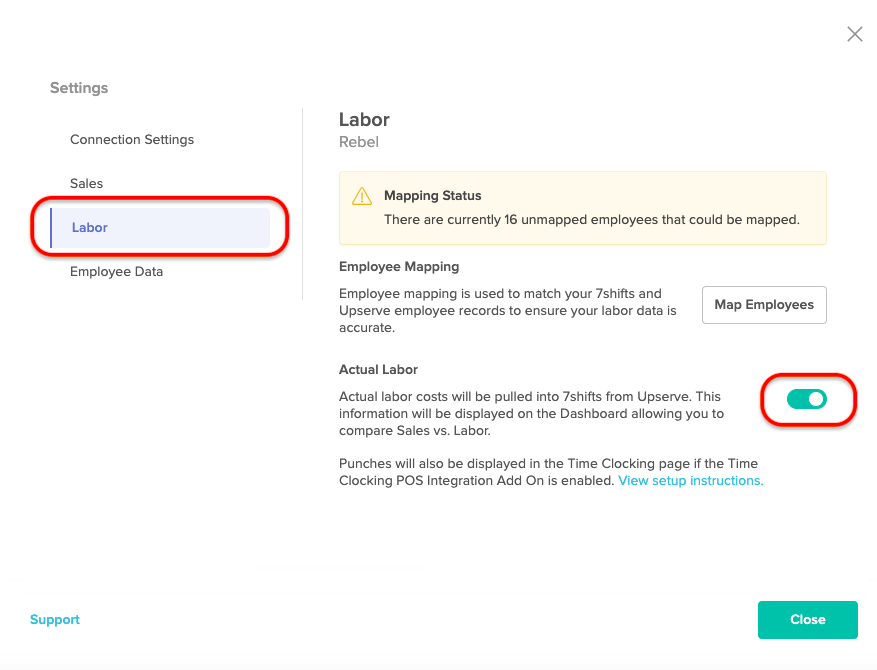The width and height of the screenshot is (877, 670).
Task: Click the green Close button
Action: pos(808,620)
